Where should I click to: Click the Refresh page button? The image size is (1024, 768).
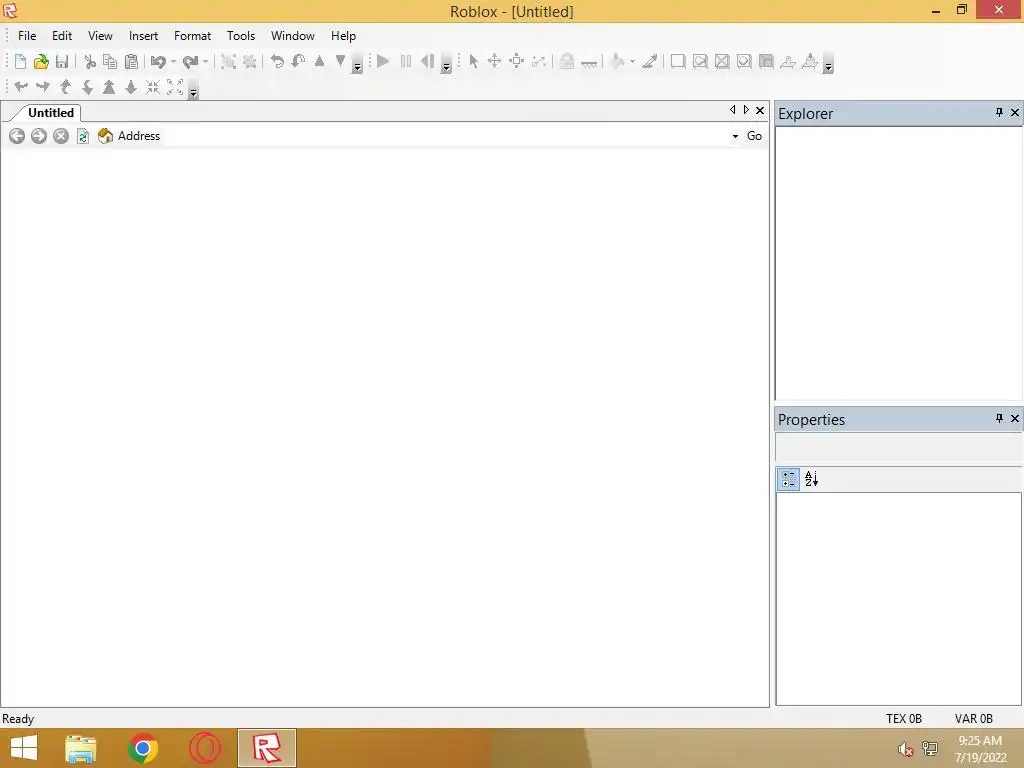[83, 136]
